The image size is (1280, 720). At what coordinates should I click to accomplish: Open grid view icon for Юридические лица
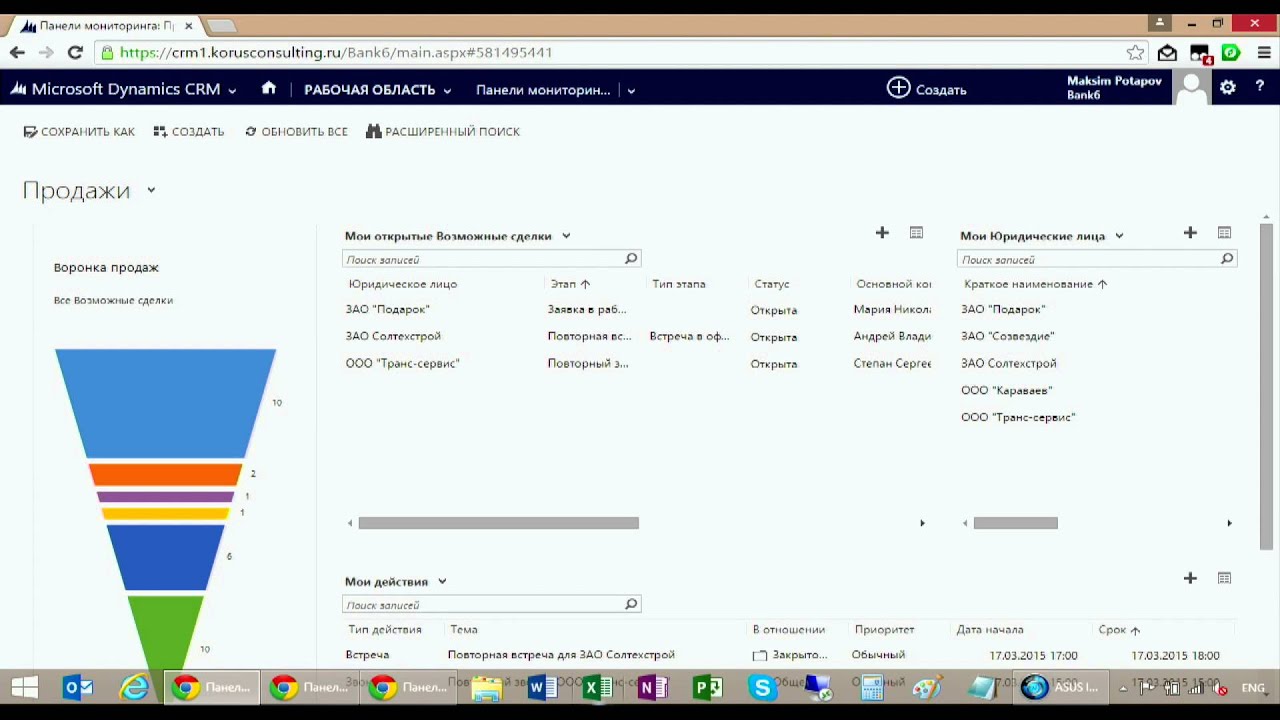pyautogui.click(x=1224, y=233)
